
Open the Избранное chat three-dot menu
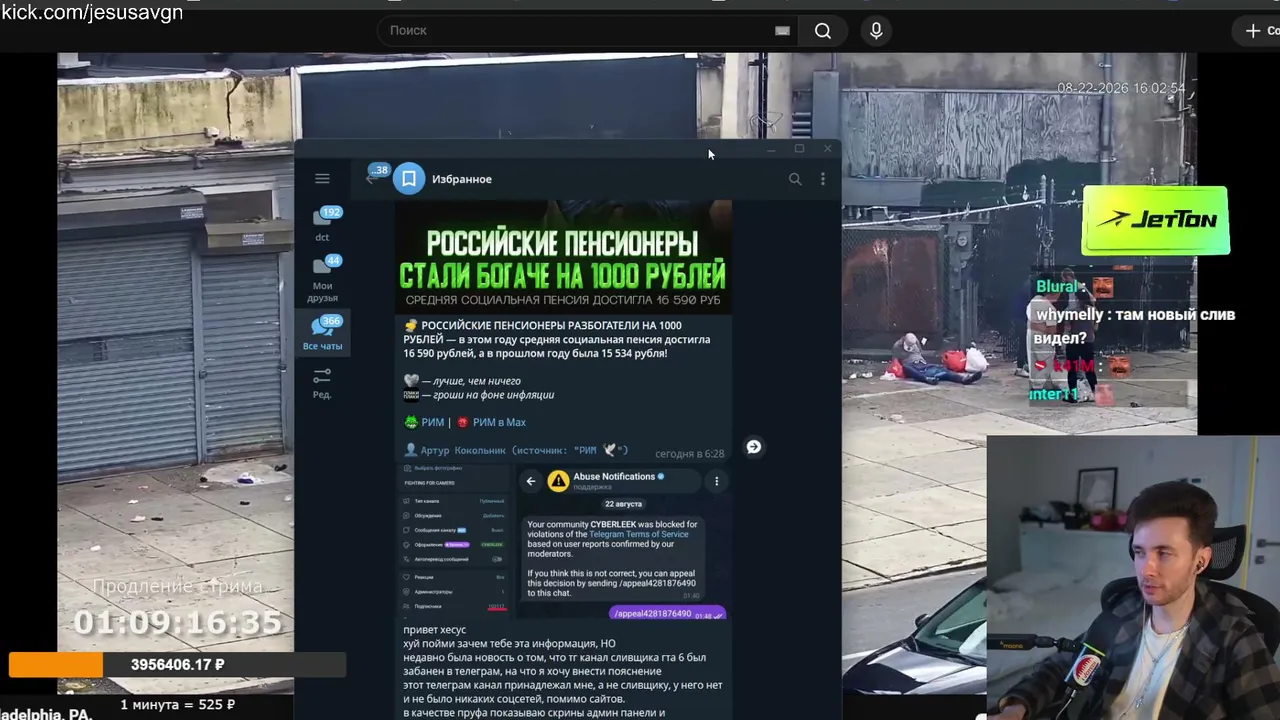823,179
